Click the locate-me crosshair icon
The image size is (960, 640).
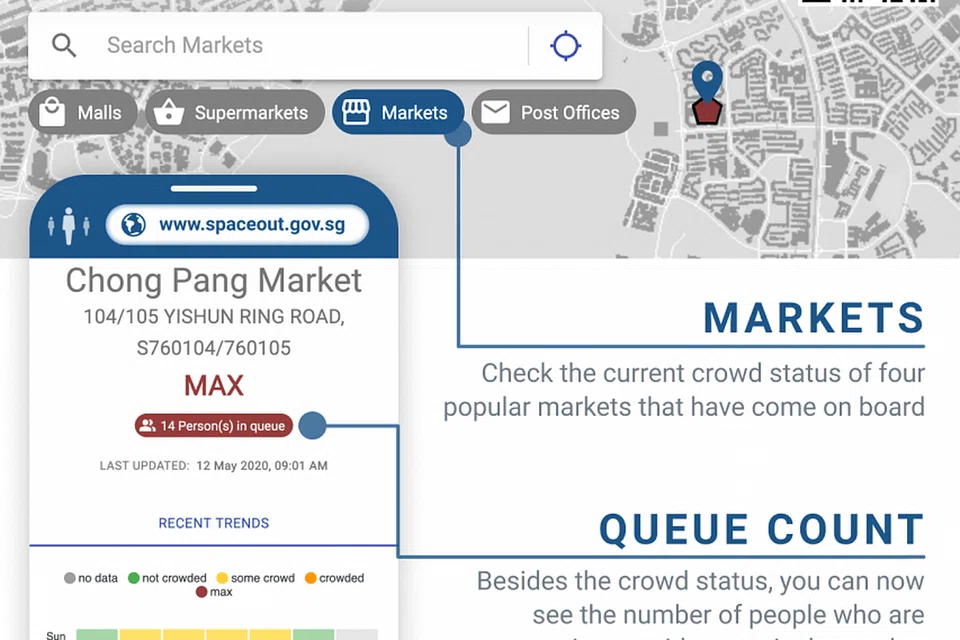point(566,46)
